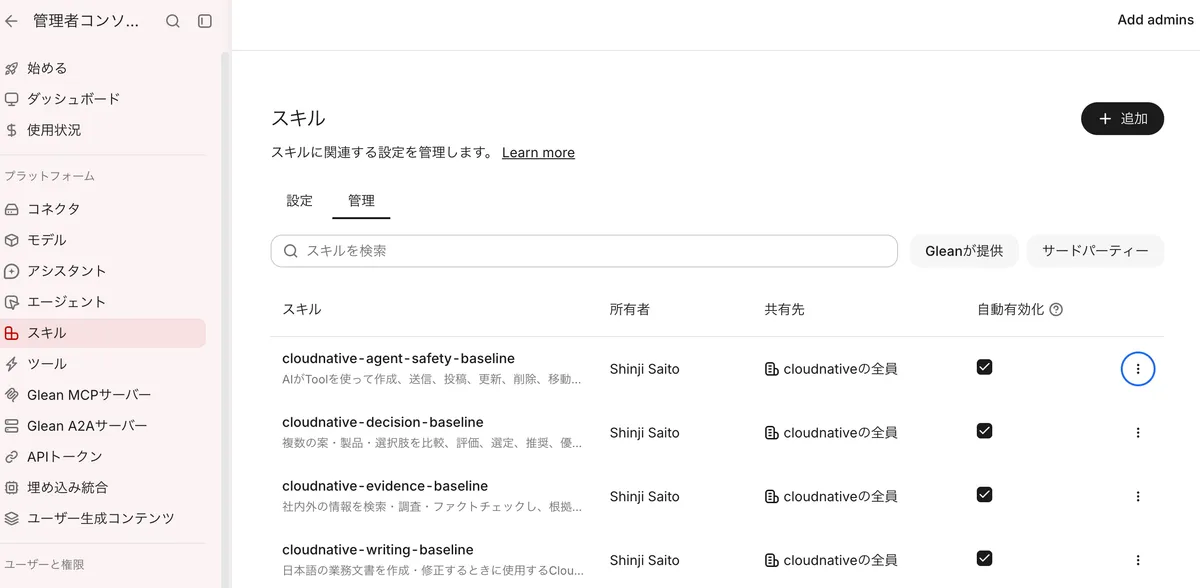Collapse the sidebar using the panel icon

click(205, 21)
